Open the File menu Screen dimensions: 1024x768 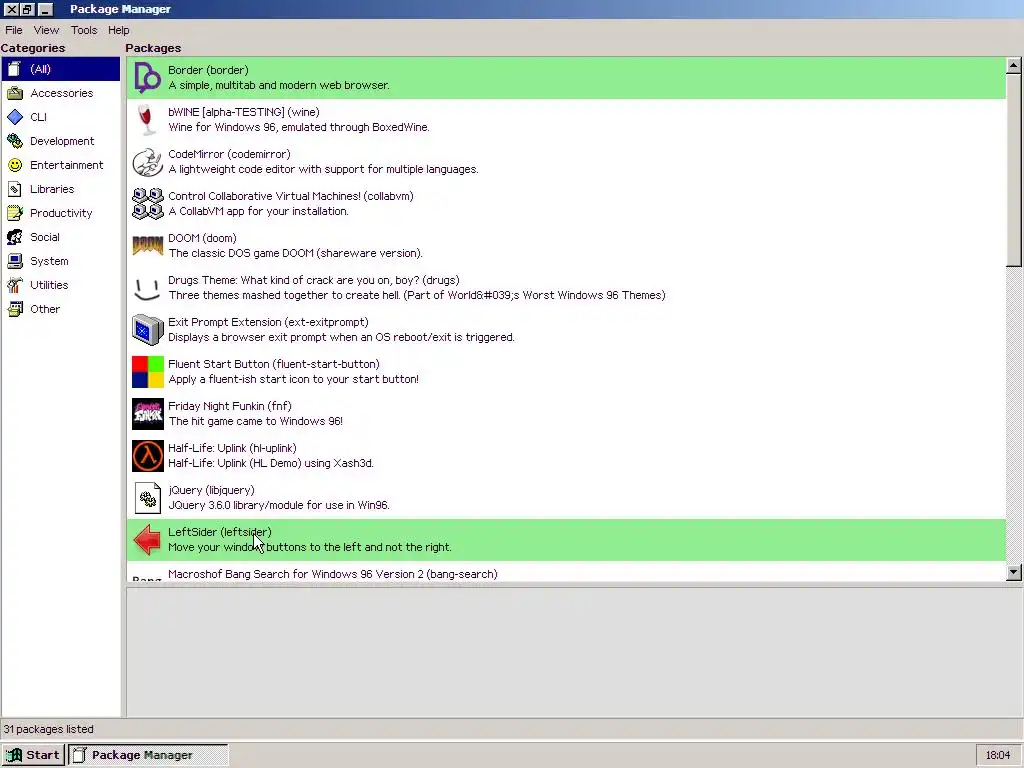[x=14, y=30]
